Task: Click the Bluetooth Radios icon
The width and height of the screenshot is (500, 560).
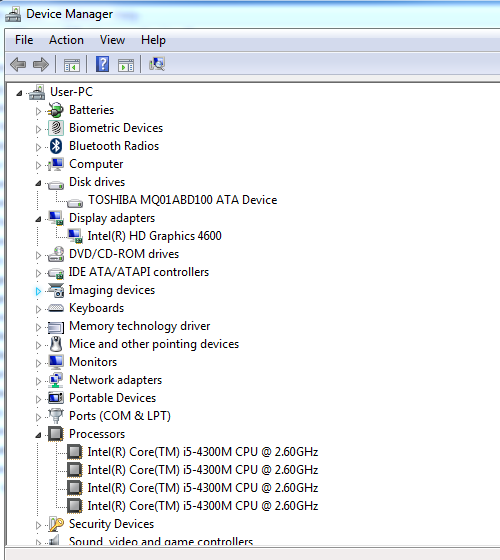Action: click(56, 146)
